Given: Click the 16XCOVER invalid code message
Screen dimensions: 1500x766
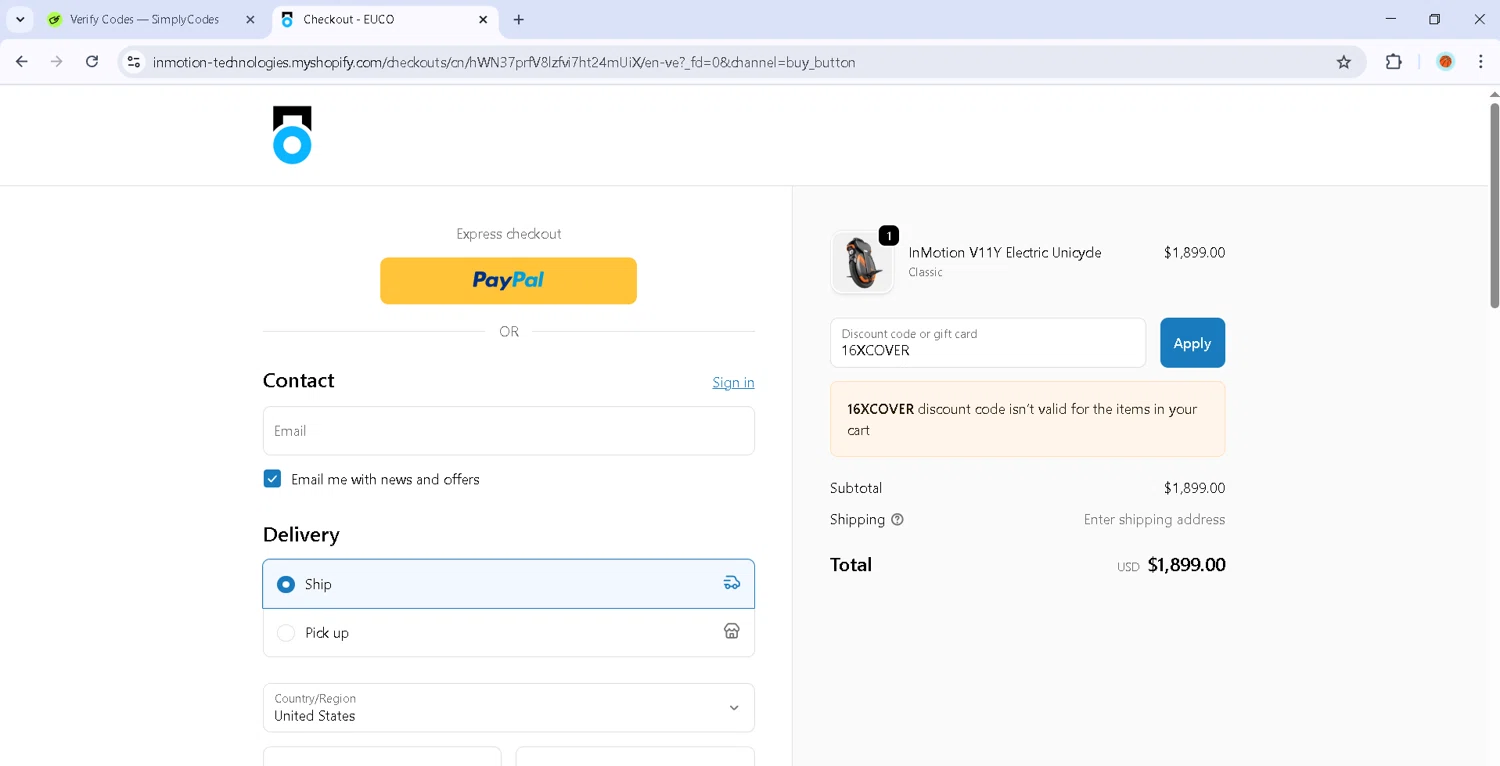Looking at the screenshot, I should click(1027, 419).
